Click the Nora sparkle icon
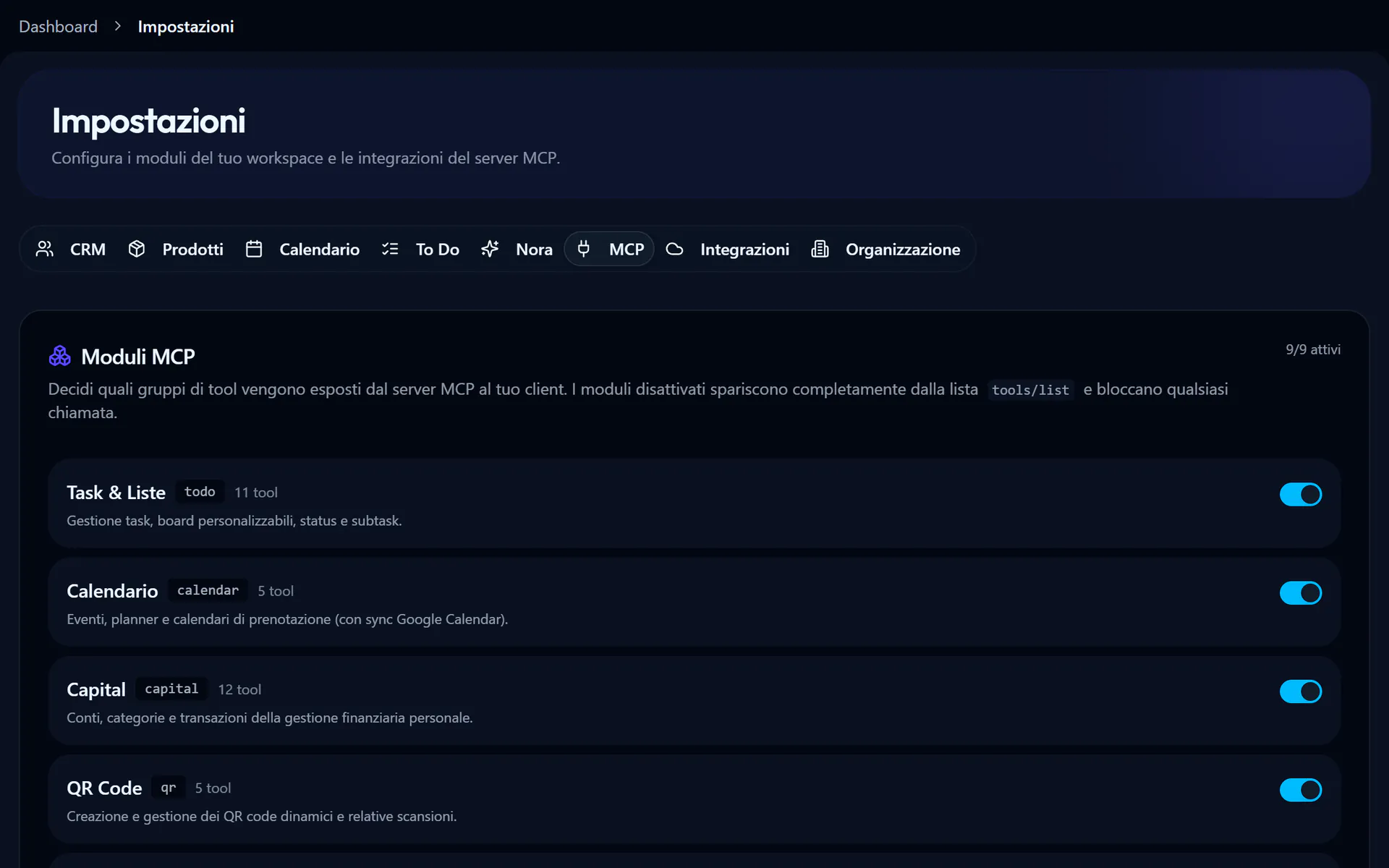 click(490, 249)
